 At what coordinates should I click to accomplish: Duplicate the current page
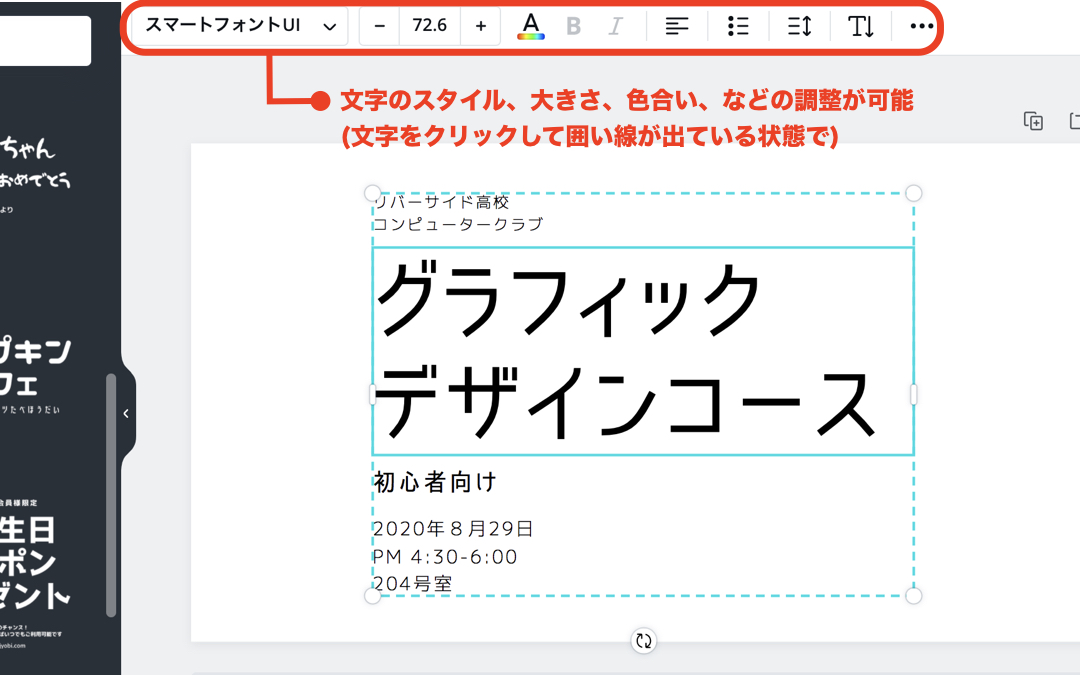(x=1033, y=121)
